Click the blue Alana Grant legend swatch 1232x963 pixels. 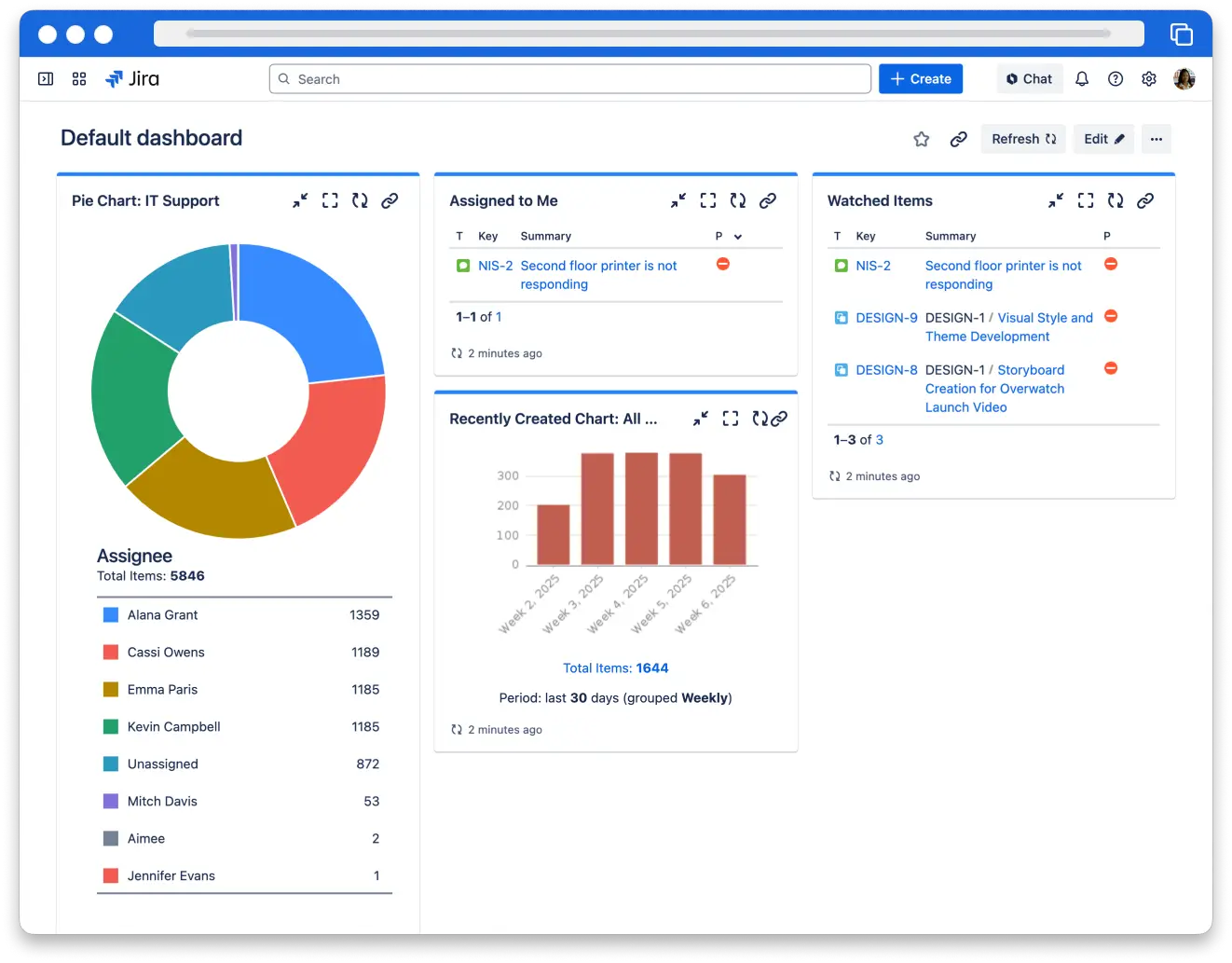[x=111, y=615]
